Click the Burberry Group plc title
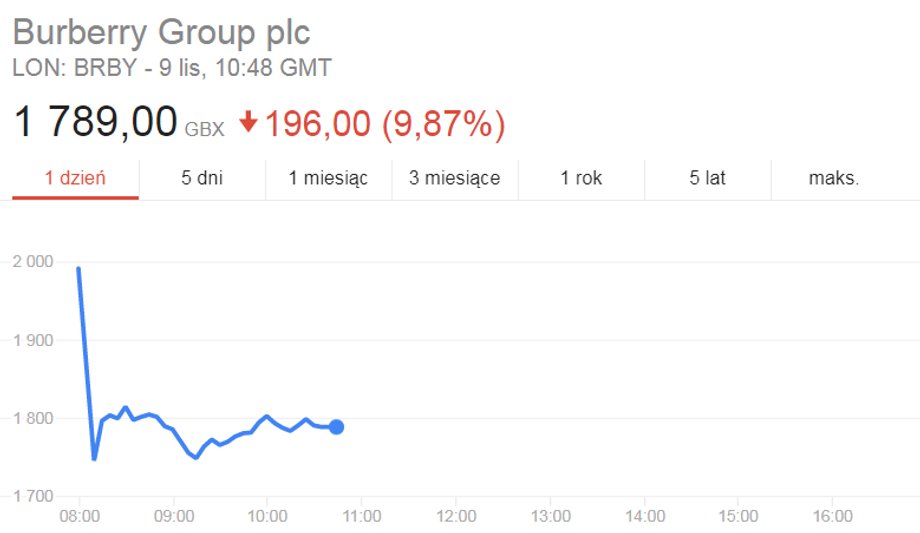 point(161,32)
